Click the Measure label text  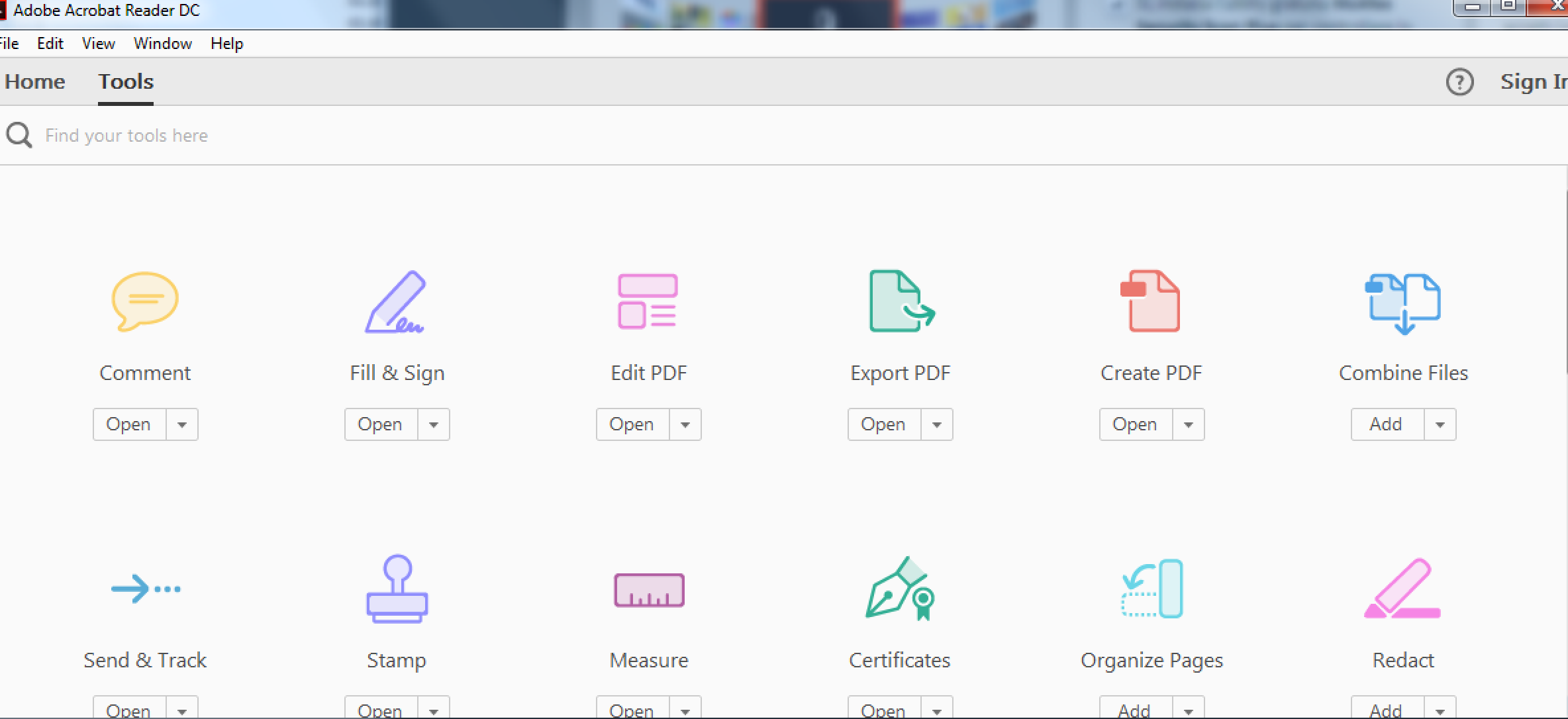(x=649, y=660)
